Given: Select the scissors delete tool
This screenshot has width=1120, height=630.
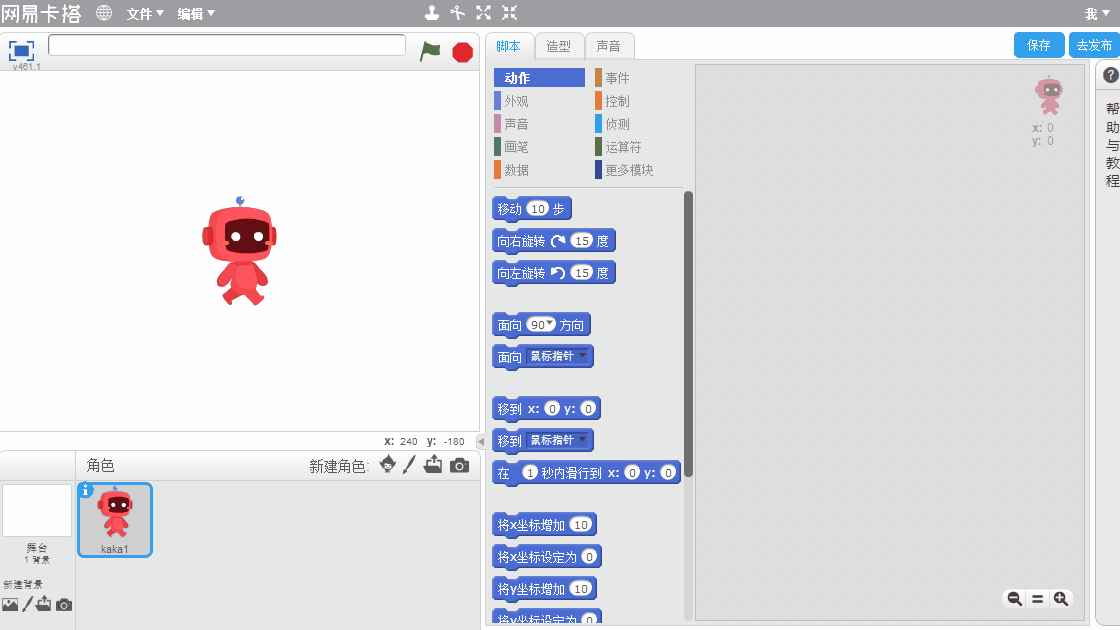Looking at the screenshot, I should click(457, 13).
